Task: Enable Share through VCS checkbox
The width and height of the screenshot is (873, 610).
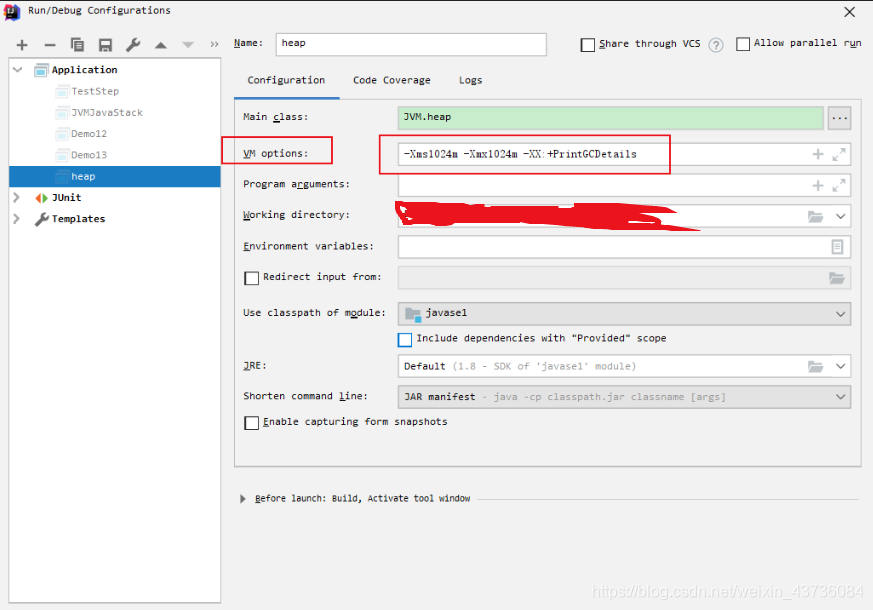Action: pyautogui.click(x=587, y=45)
